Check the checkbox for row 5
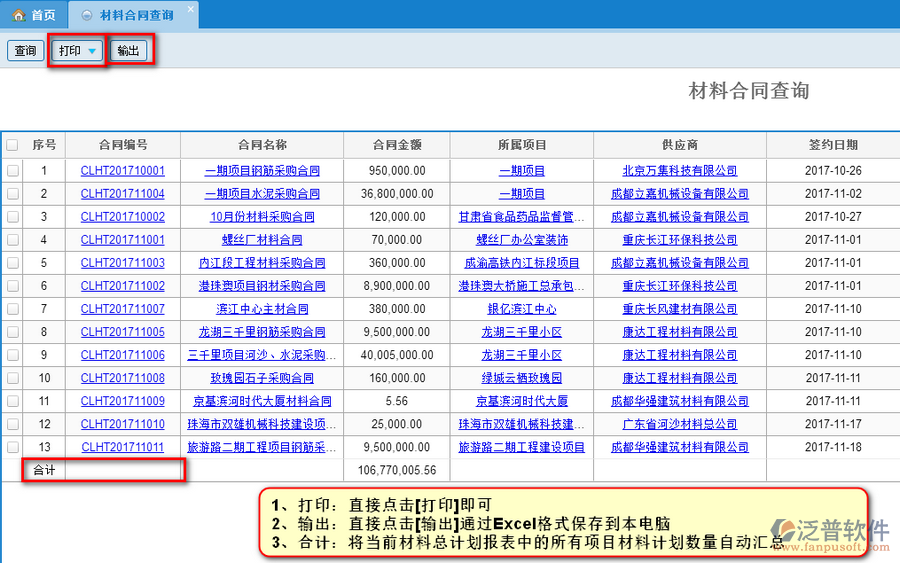 point(12,263)
